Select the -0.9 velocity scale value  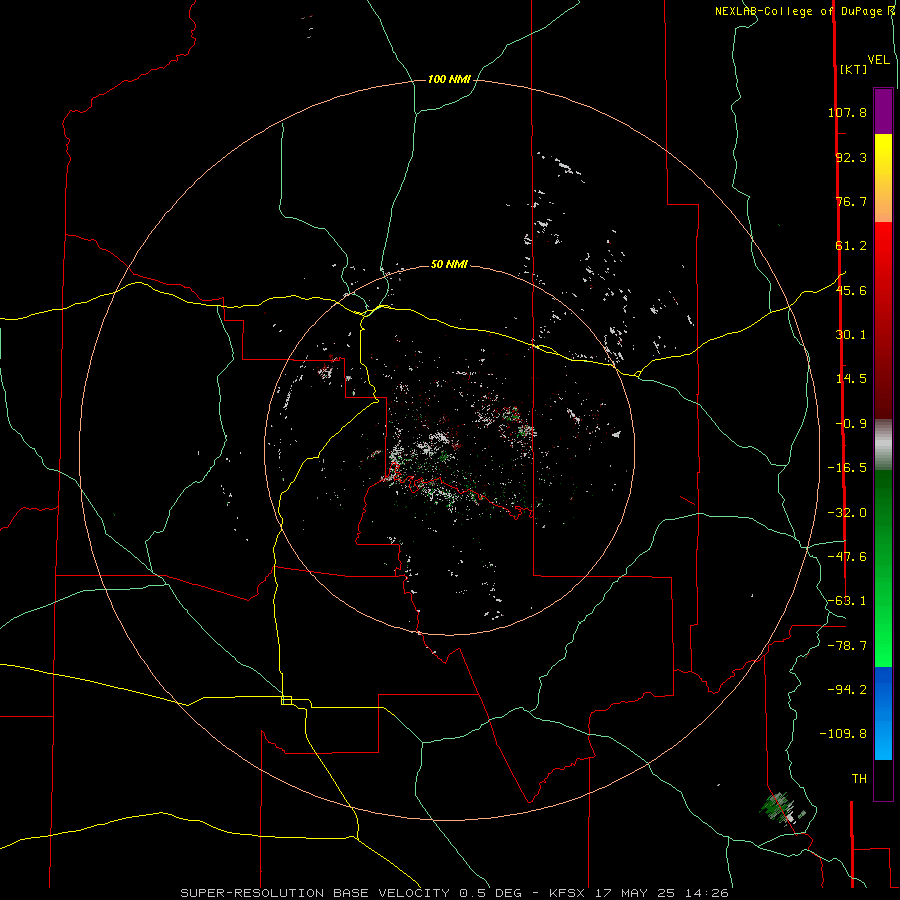[x=851, y=424]
